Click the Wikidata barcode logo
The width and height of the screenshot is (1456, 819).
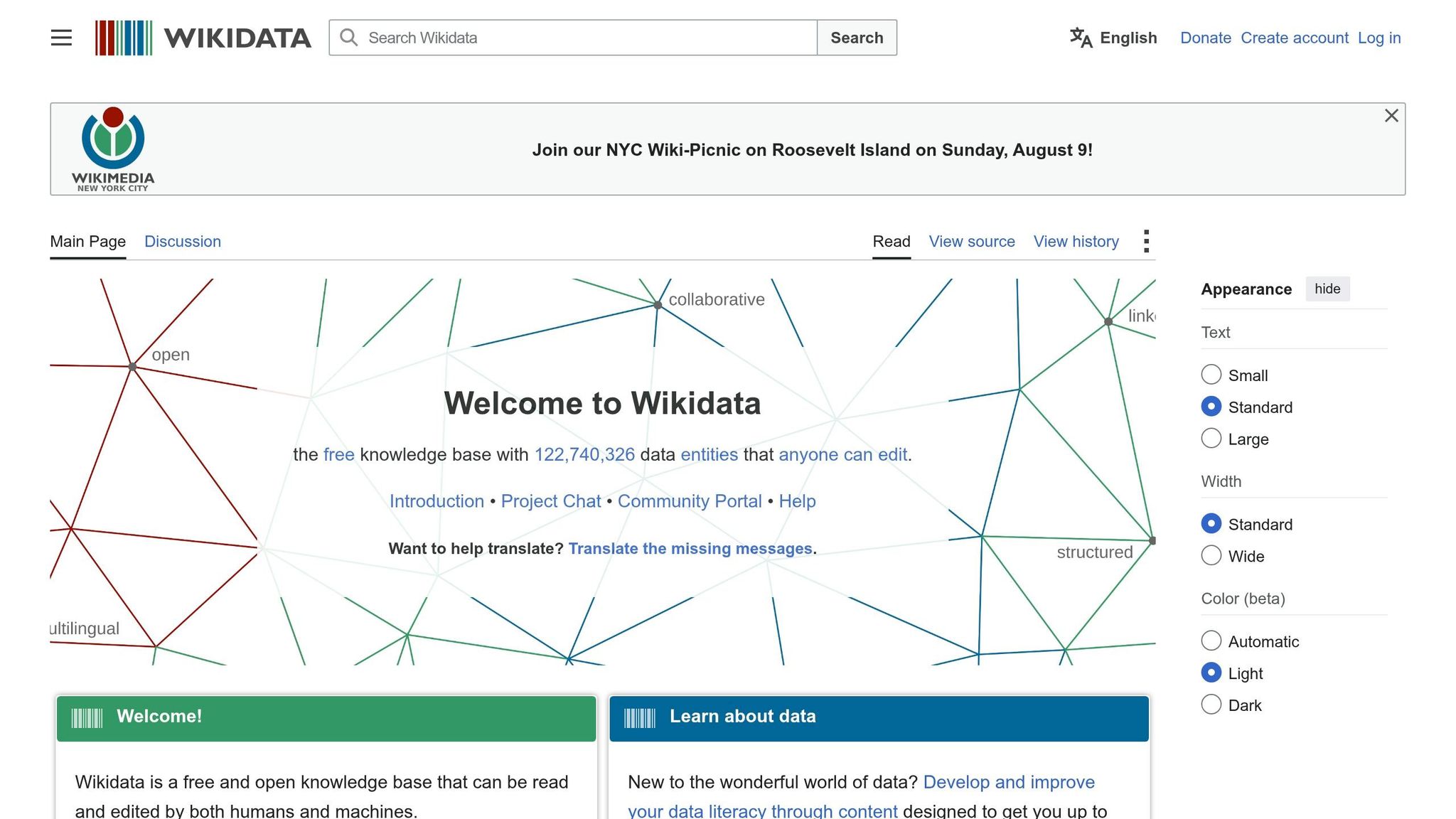124,38
